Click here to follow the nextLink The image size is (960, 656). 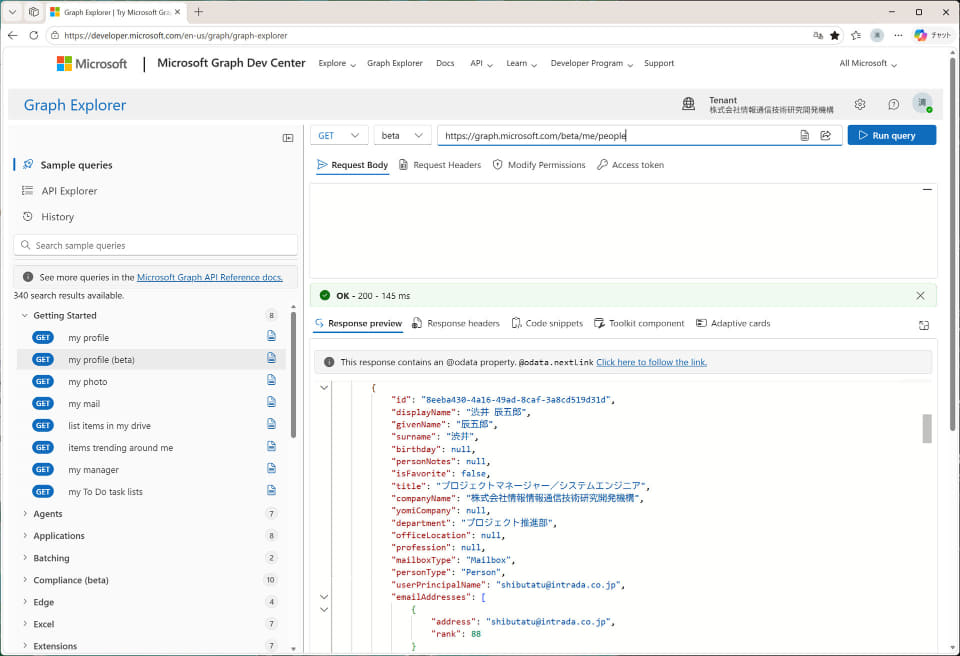click(x=651, y=362)
